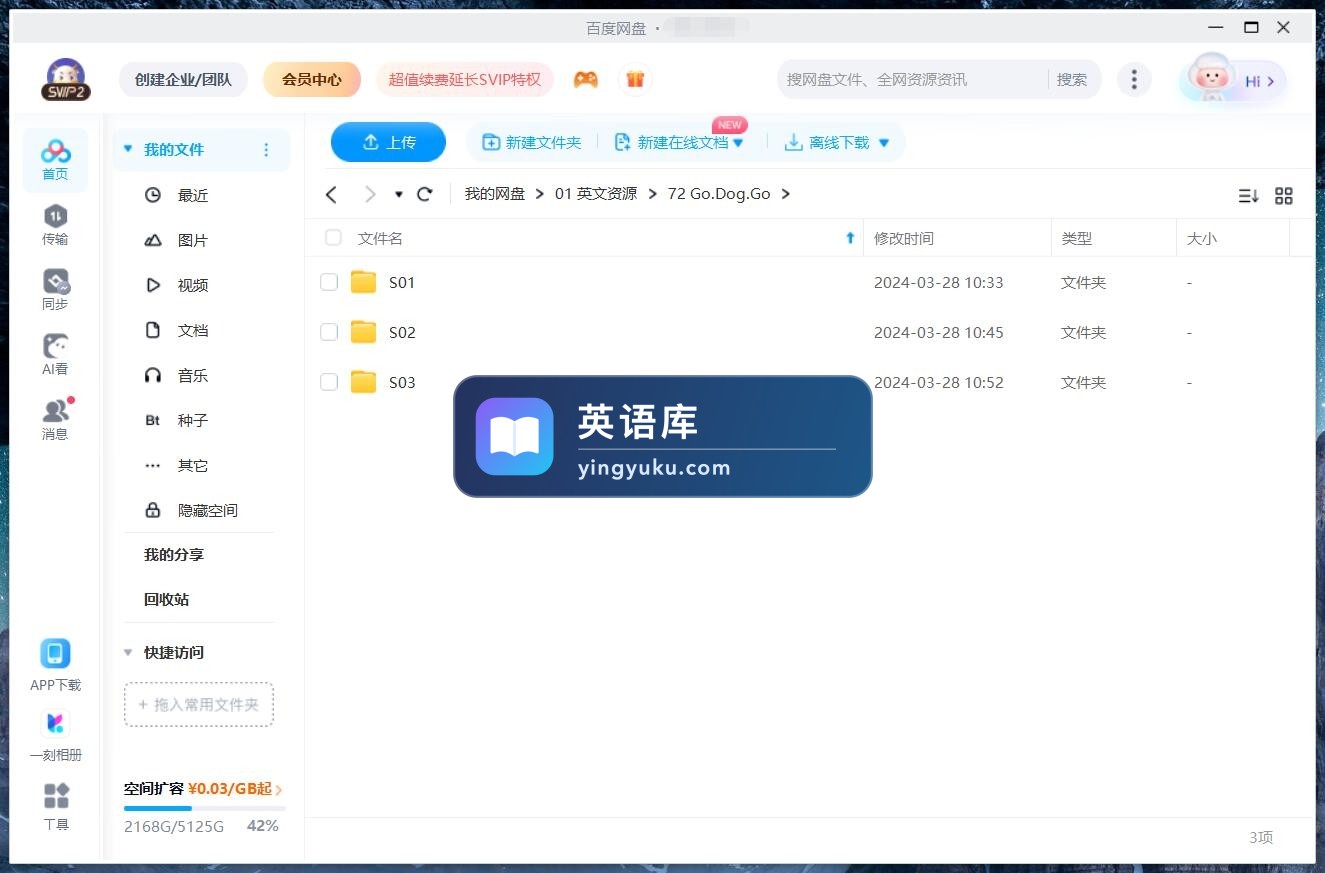Navigate back with left arrow
1325x873 pixels.
(x=332, y=194)
